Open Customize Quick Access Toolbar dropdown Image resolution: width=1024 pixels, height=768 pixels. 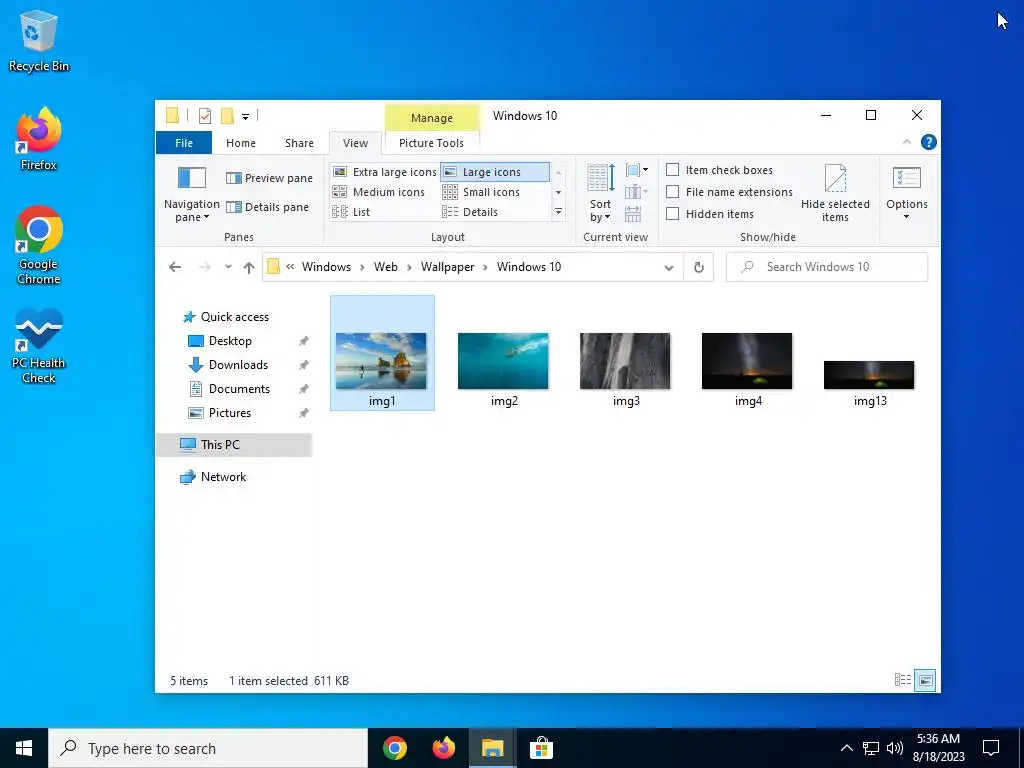pos(246,116)
